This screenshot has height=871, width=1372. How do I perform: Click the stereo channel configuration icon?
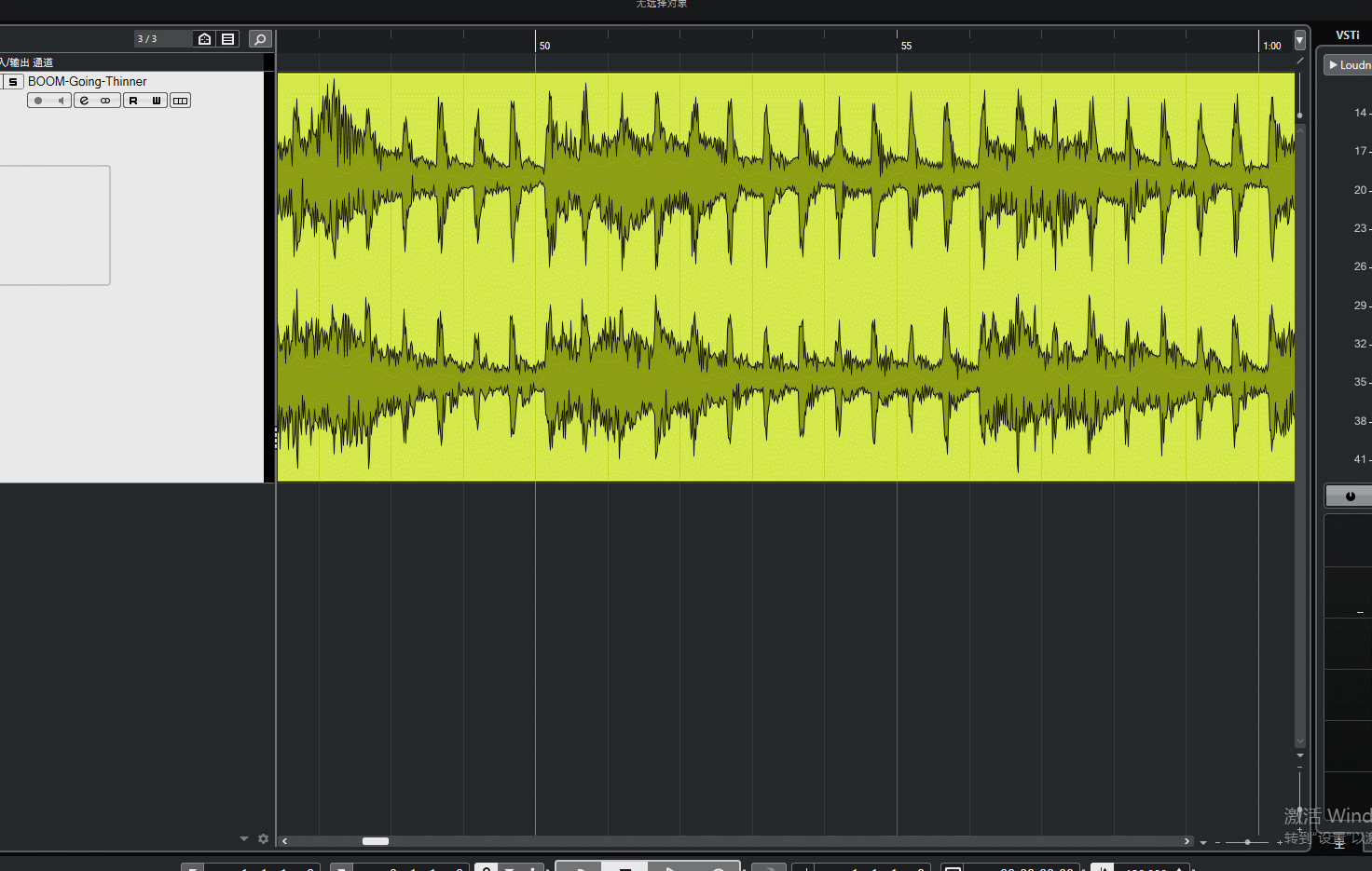(106, 101)
